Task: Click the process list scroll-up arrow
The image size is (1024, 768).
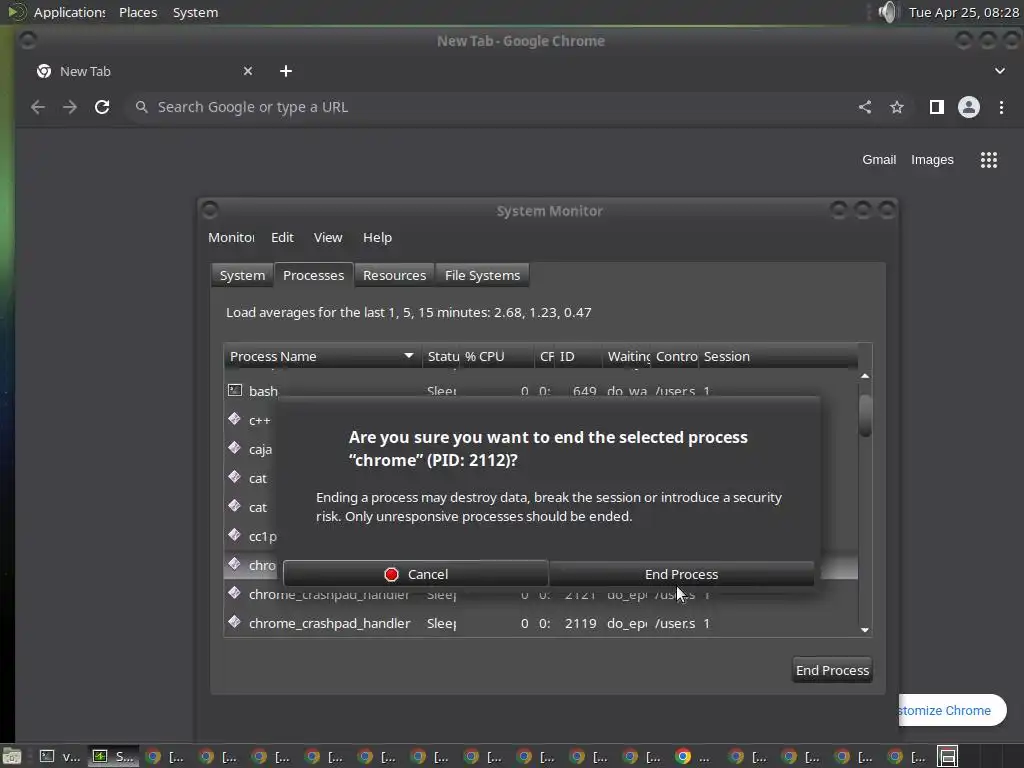Action: [x=865, y=376]
